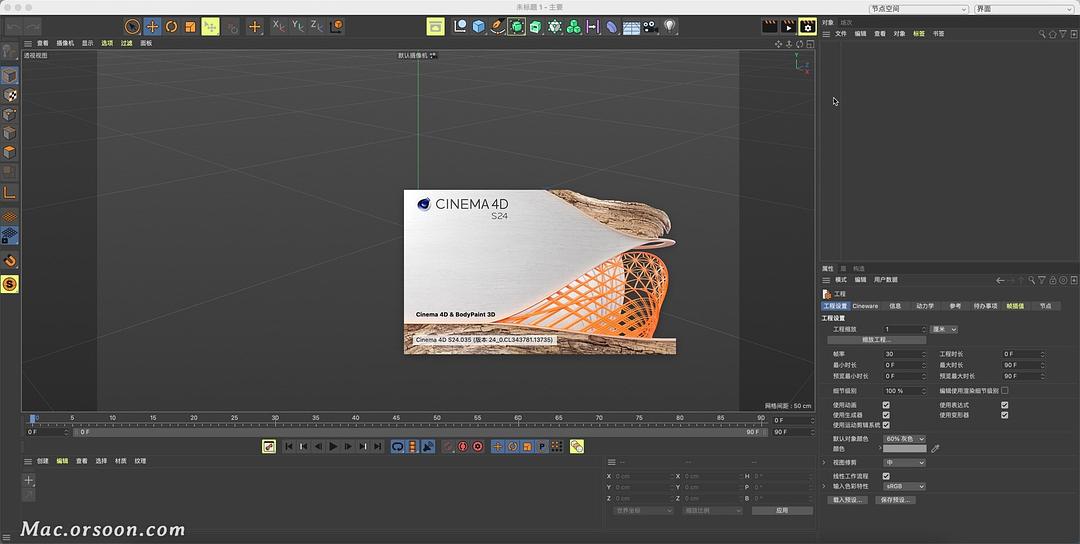Viewport: 1080px width, 544px height.
Task: Open the sRGB input color profile dropdown
Action: click(x=904, y=486)
